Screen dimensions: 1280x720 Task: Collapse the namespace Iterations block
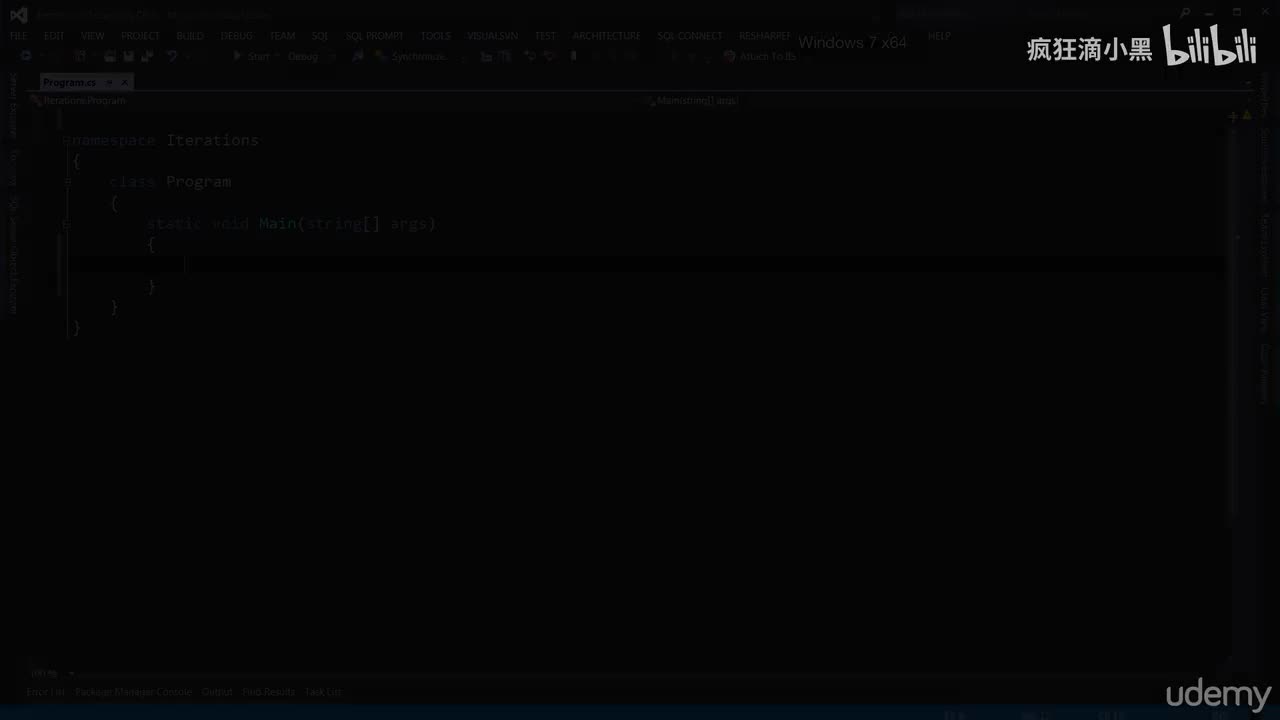tap(66, 140)
